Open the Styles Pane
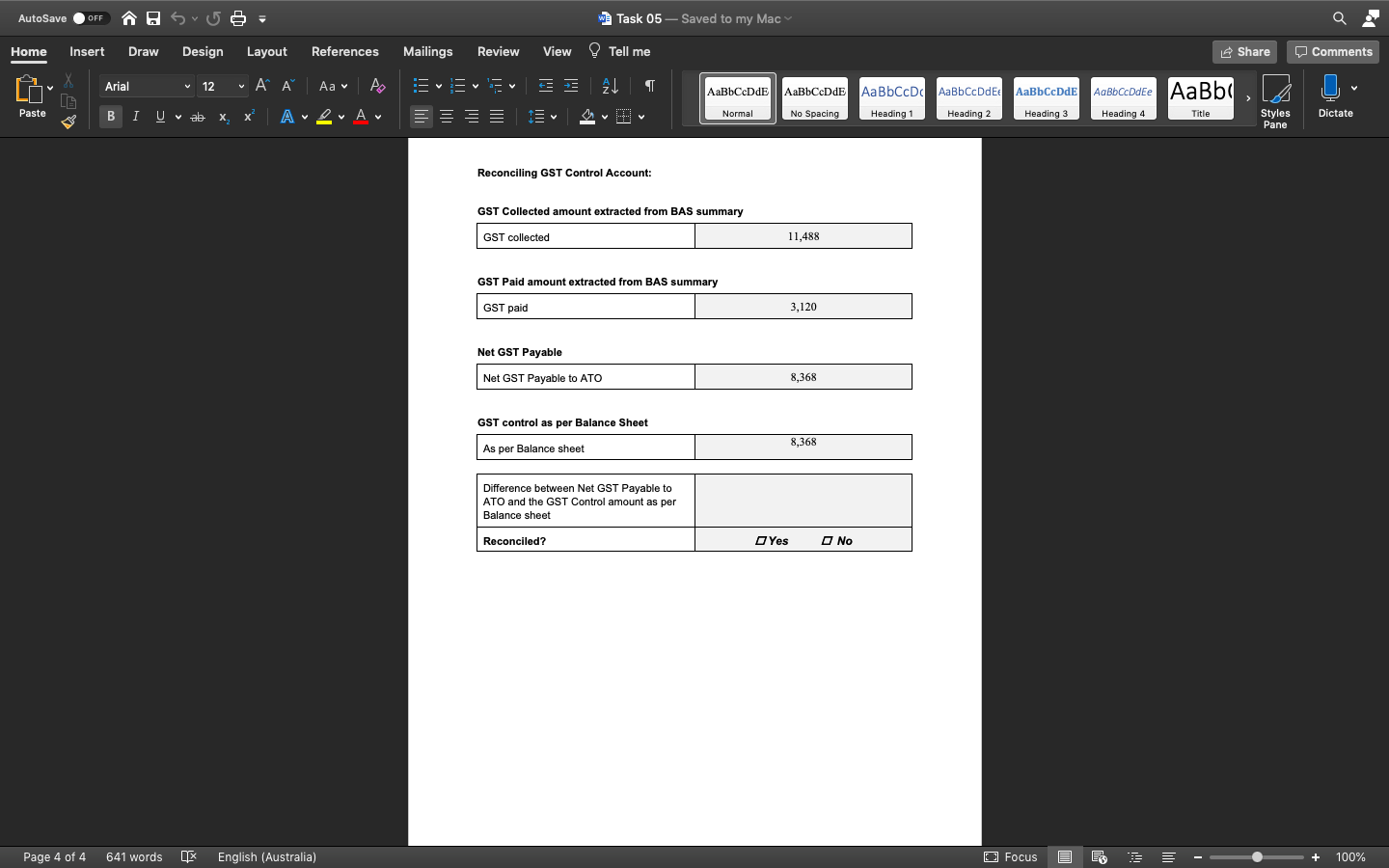Screen dimensions: 1389x868 click(x=1275, y=100)
